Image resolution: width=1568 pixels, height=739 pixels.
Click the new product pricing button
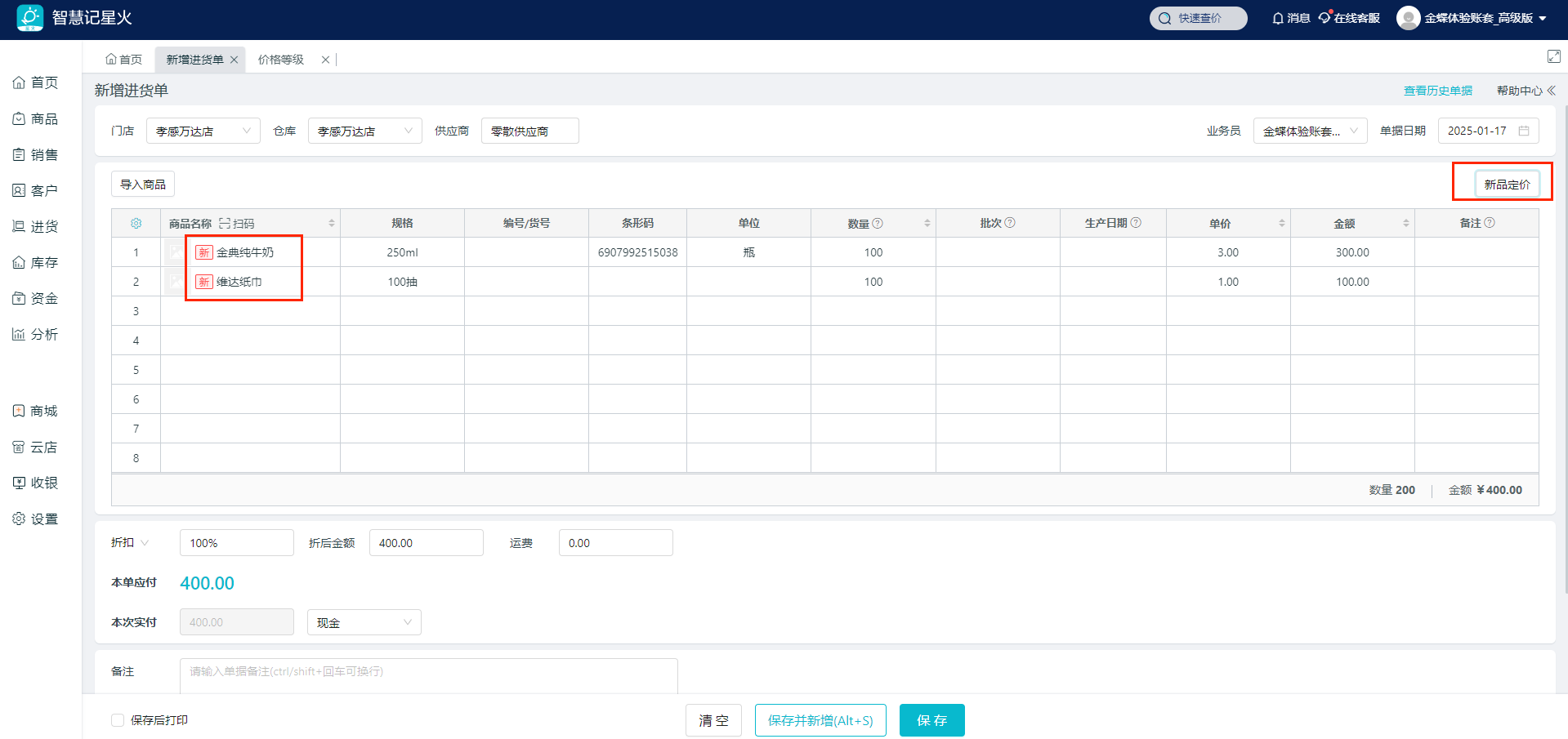click(1507, 185)
